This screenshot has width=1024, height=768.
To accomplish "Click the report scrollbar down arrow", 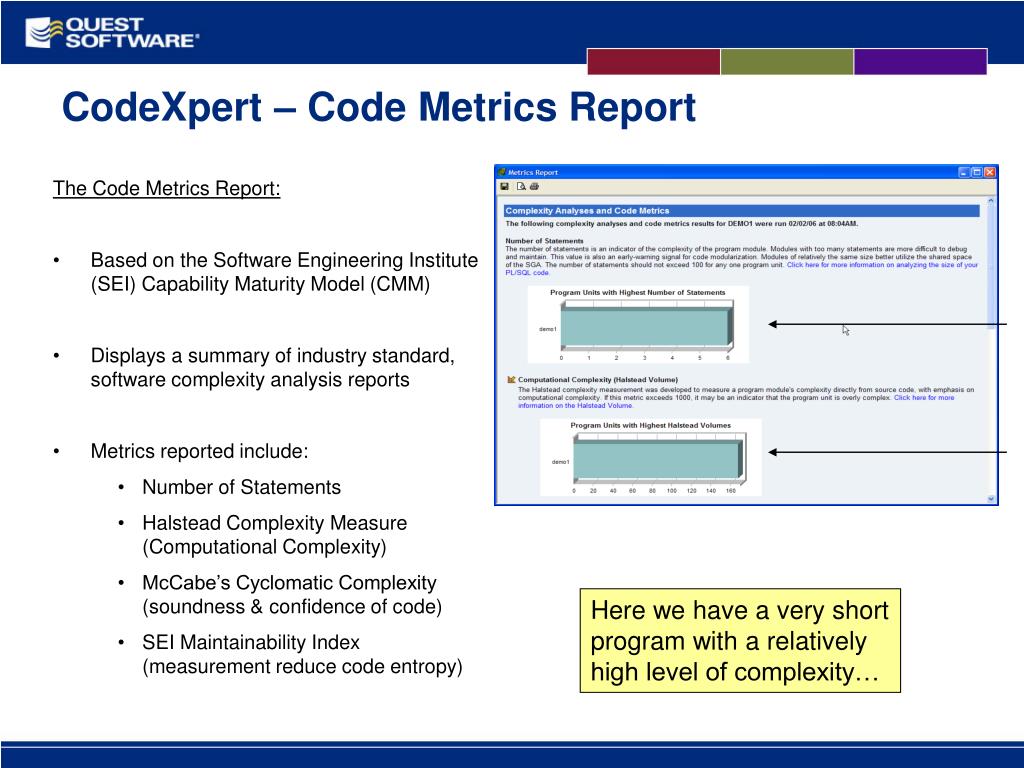I will (991, 499).
